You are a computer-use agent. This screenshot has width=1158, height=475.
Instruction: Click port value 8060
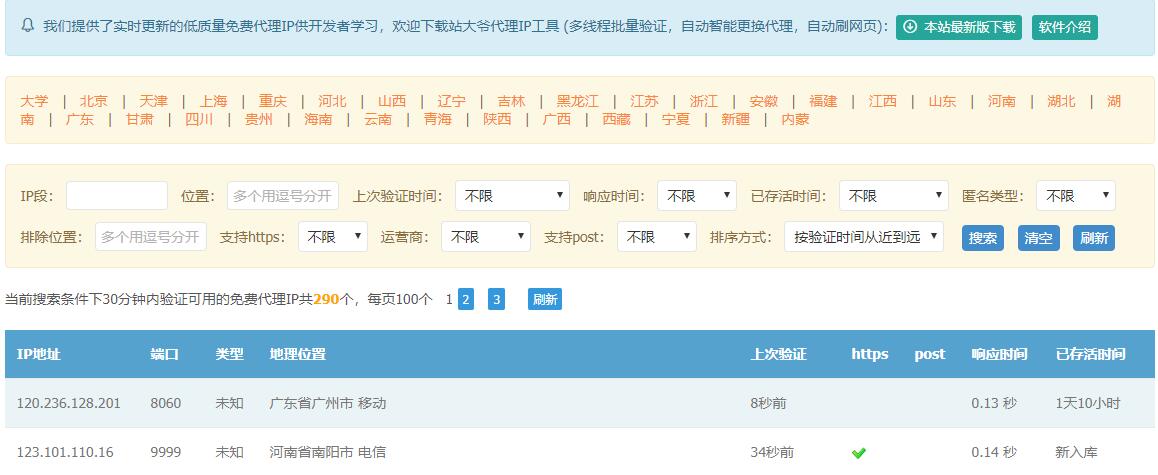(165, 403)
